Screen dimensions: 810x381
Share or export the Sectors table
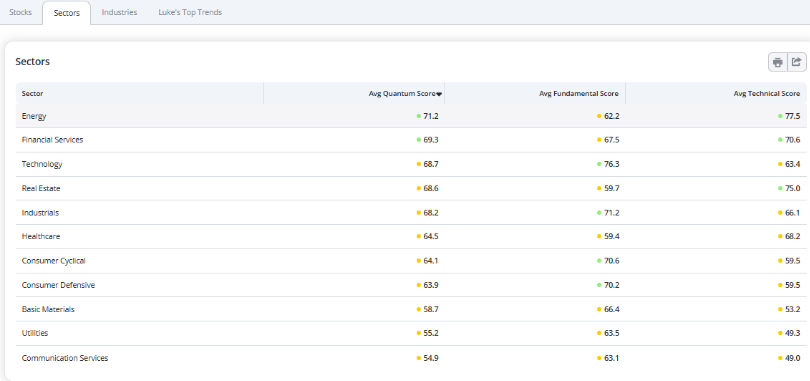[797, 62]
